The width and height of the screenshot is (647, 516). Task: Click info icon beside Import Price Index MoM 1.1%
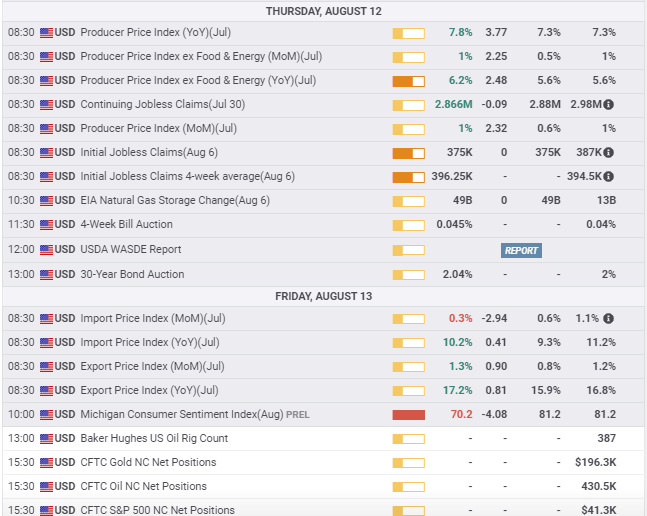[x=608, y=319]
